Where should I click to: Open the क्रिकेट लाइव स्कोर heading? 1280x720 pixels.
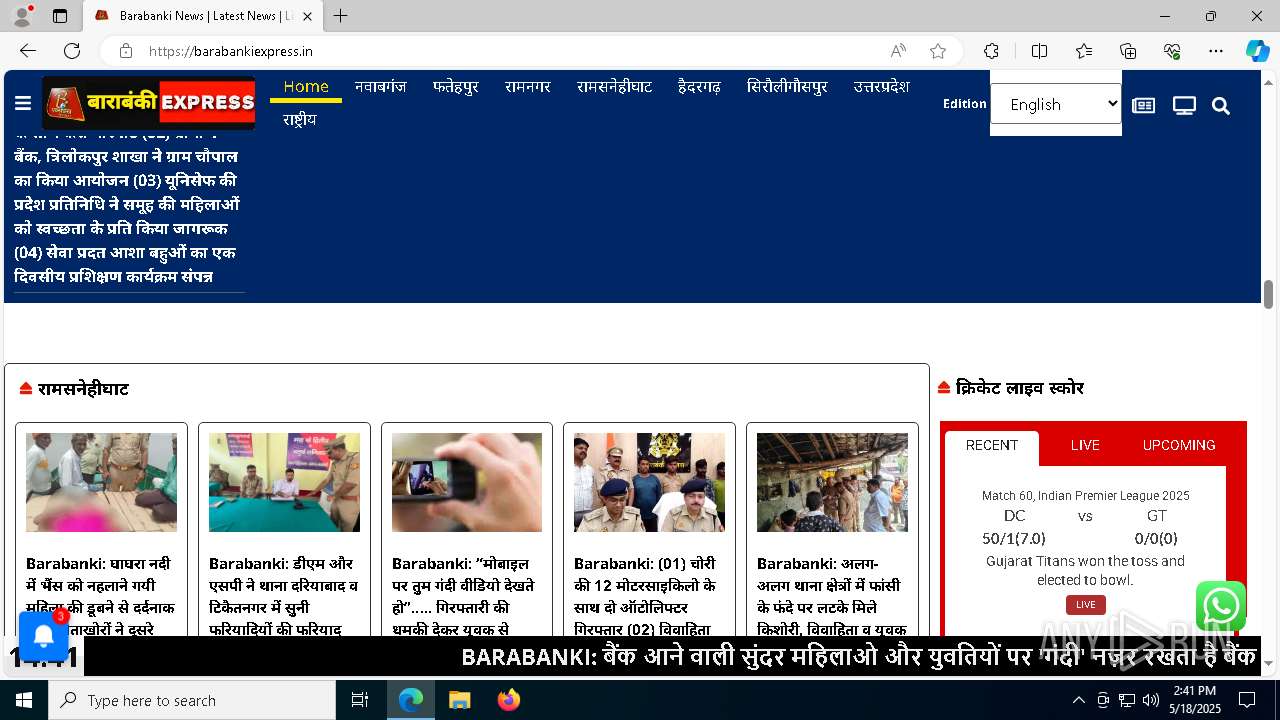point(1020,388)
